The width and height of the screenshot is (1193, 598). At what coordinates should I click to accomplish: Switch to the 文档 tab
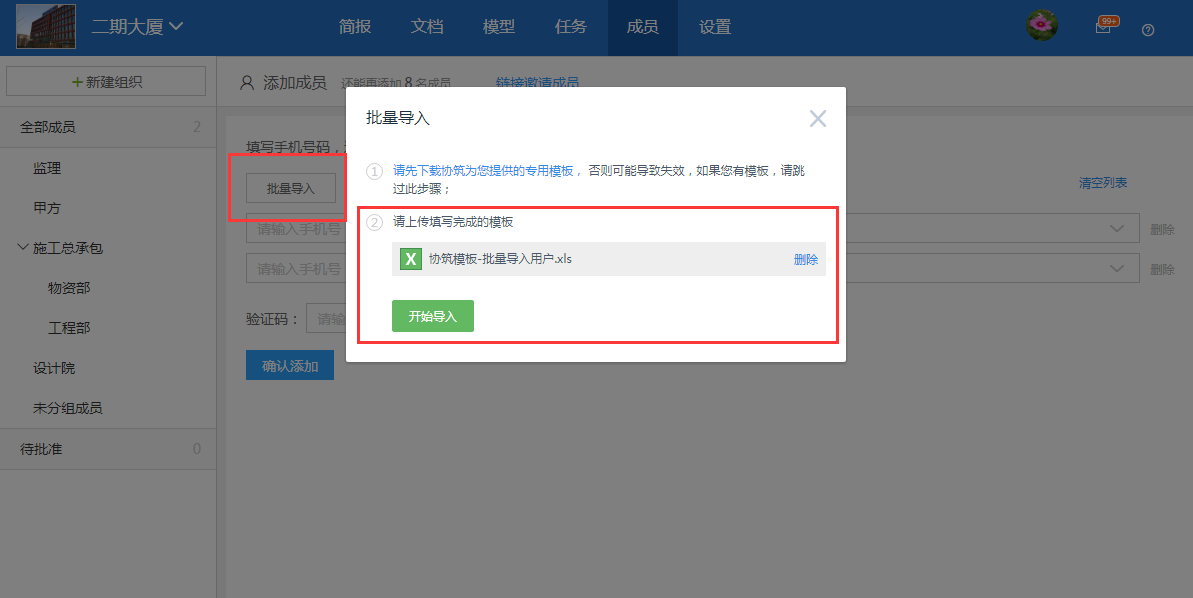(427, 27)
